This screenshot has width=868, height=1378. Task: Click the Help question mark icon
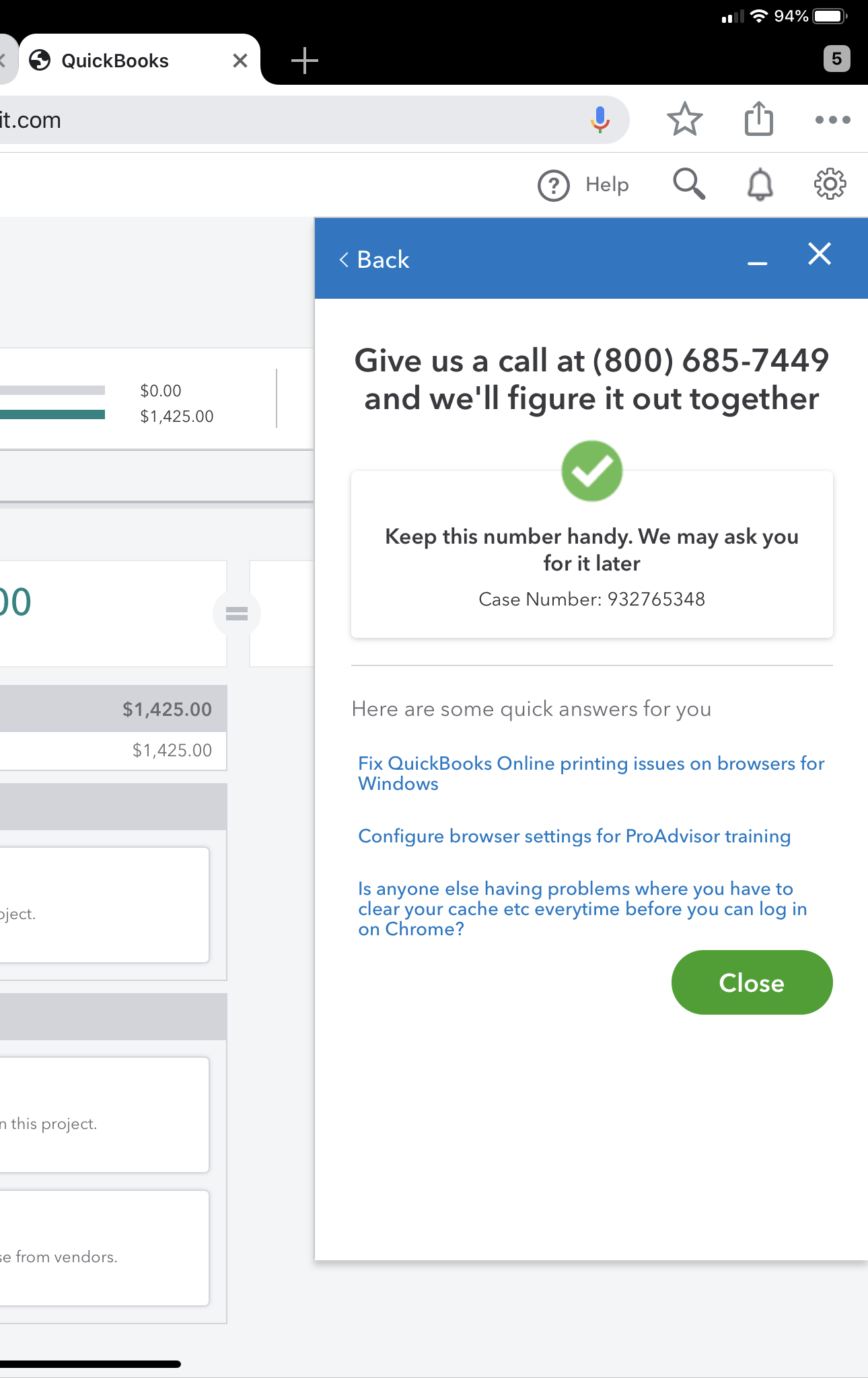point(554,185)
